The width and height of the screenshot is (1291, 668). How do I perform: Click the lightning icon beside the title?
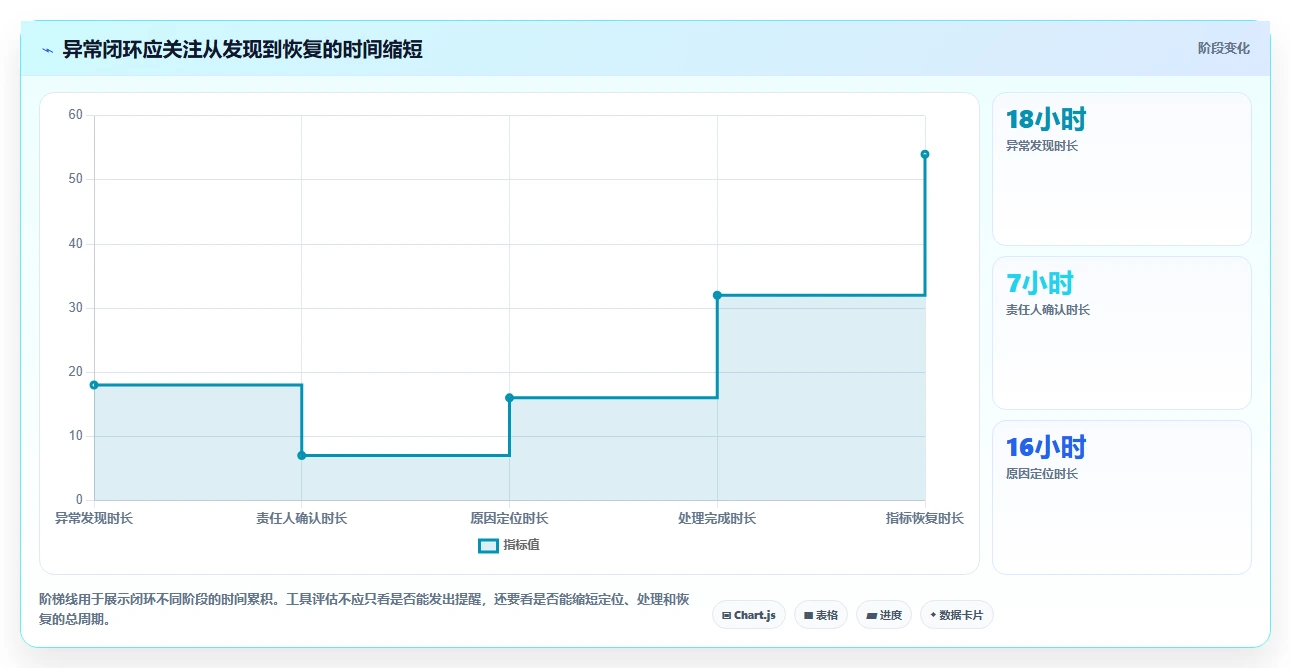click(x=47, y=49)
